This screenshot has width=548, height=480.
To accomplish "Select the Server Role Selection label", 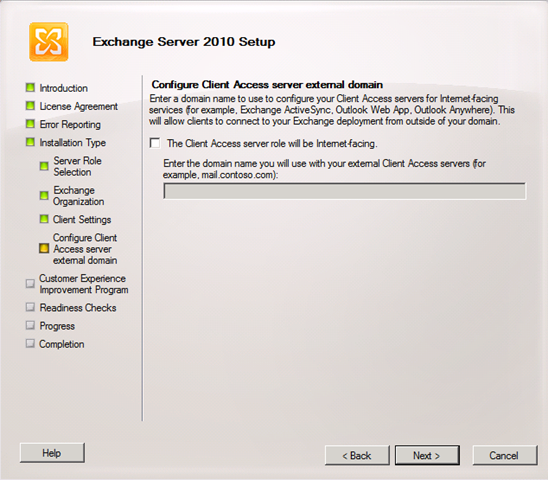I will tap(77, 166).
